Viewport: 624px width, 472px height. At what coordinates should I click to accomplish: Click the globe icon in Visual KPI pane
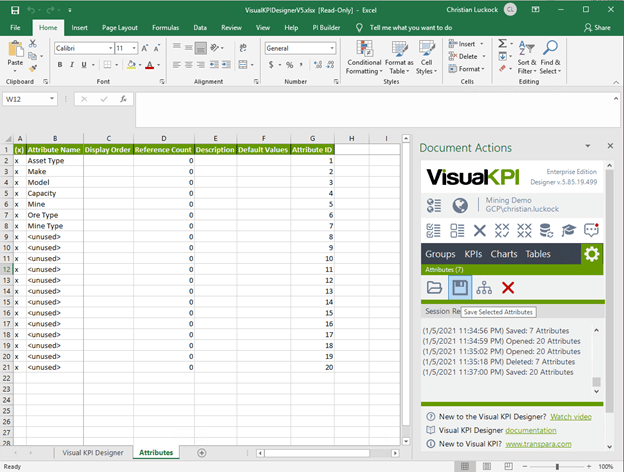coord(460,205)
